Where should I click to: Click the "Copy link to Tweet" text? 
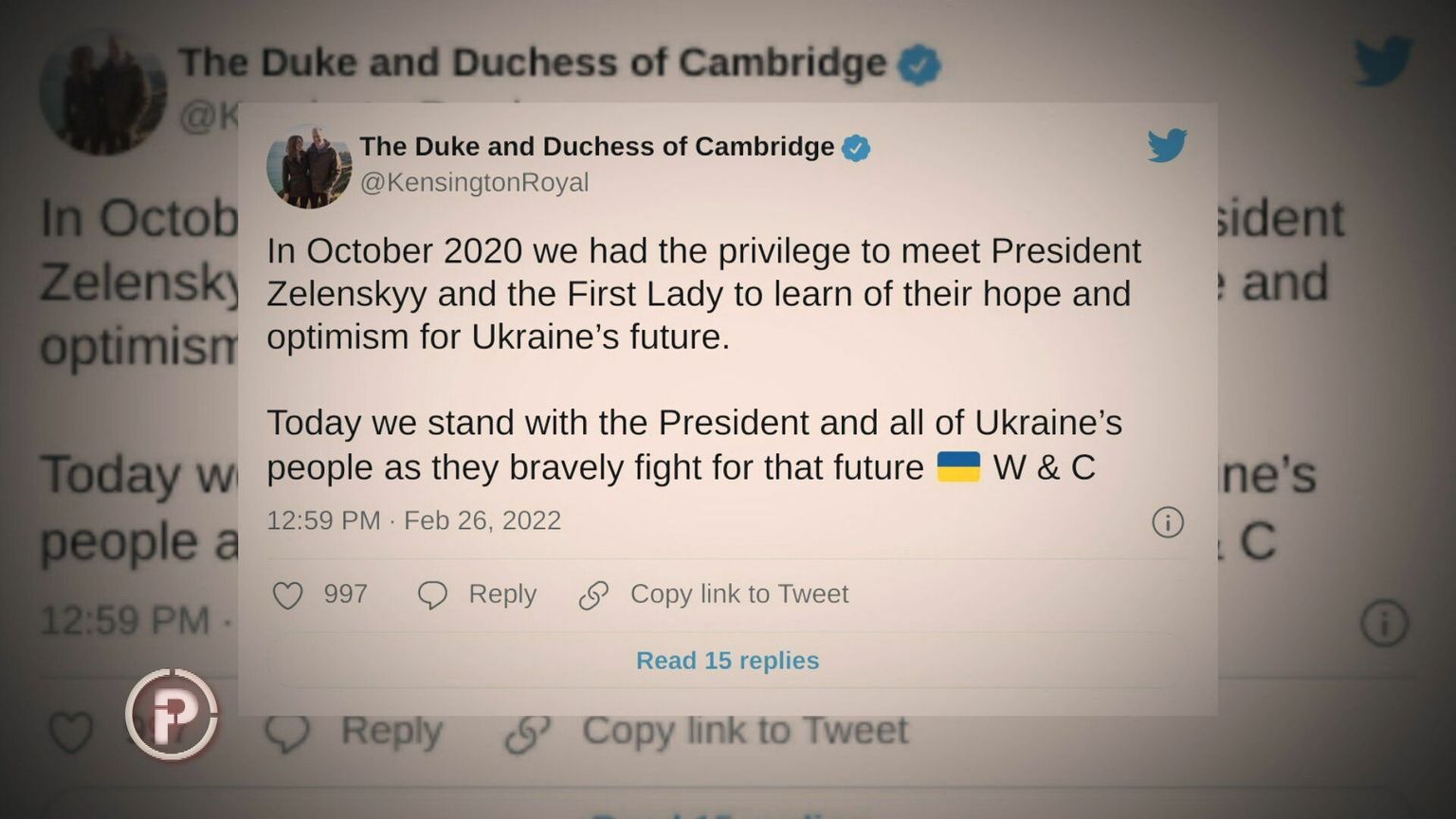pos(739,594)
